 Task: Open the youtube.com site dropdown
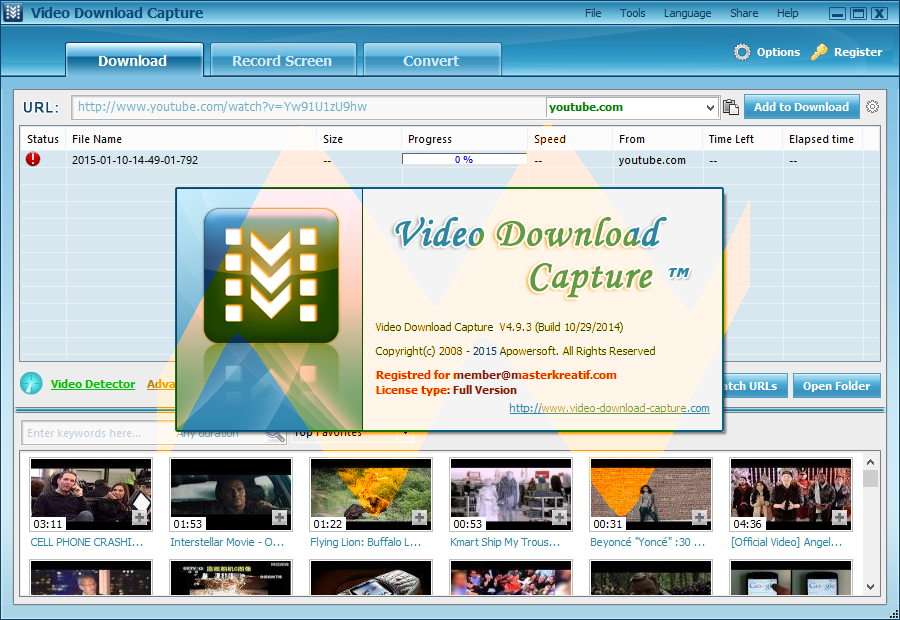710,107
